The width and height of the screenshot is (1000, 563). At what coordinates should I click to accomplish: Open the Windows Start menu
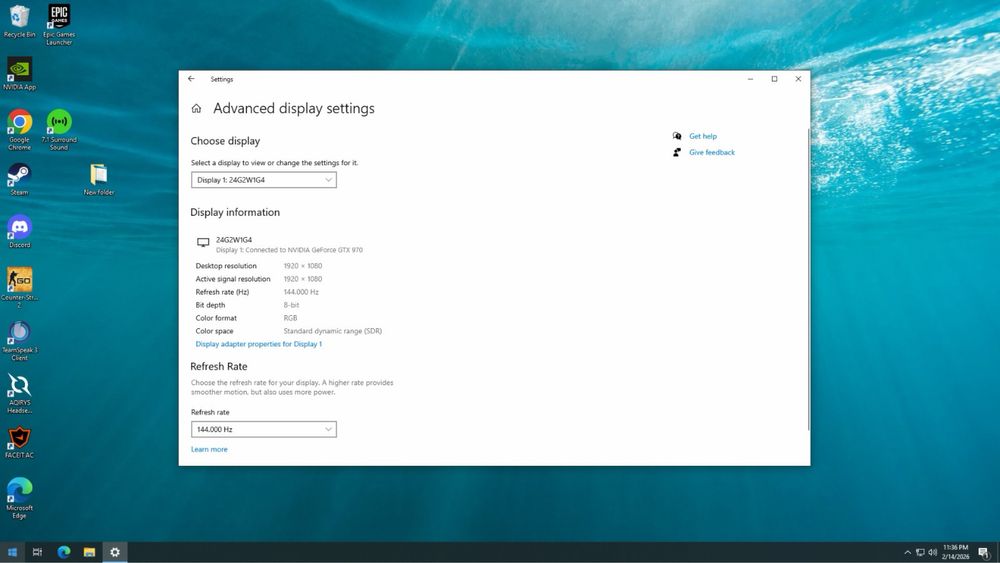click(12, 552)
